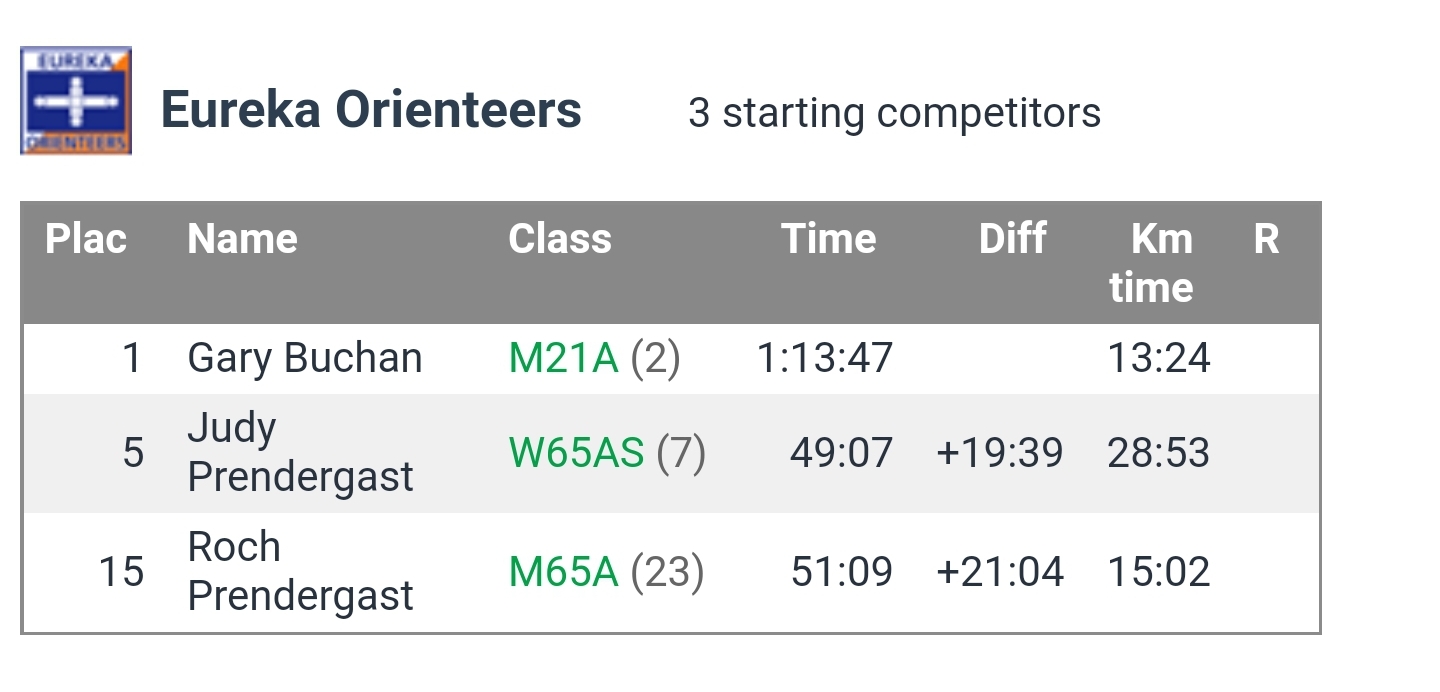Sort by the Name column header
Viewport: 1440px width, 692px height.
(242, 239)
